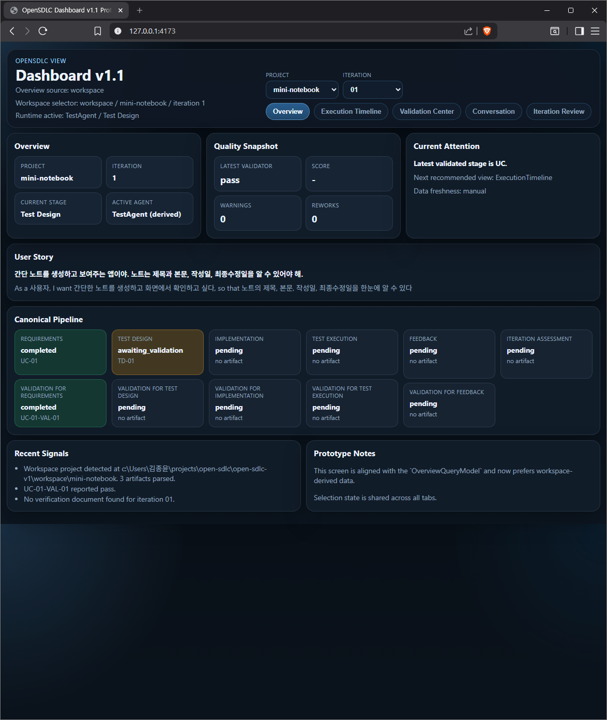Click 'Data freshness: manual' text
Image resolution: width=607 pixels, height=720 pixels.
pos(450,191)
